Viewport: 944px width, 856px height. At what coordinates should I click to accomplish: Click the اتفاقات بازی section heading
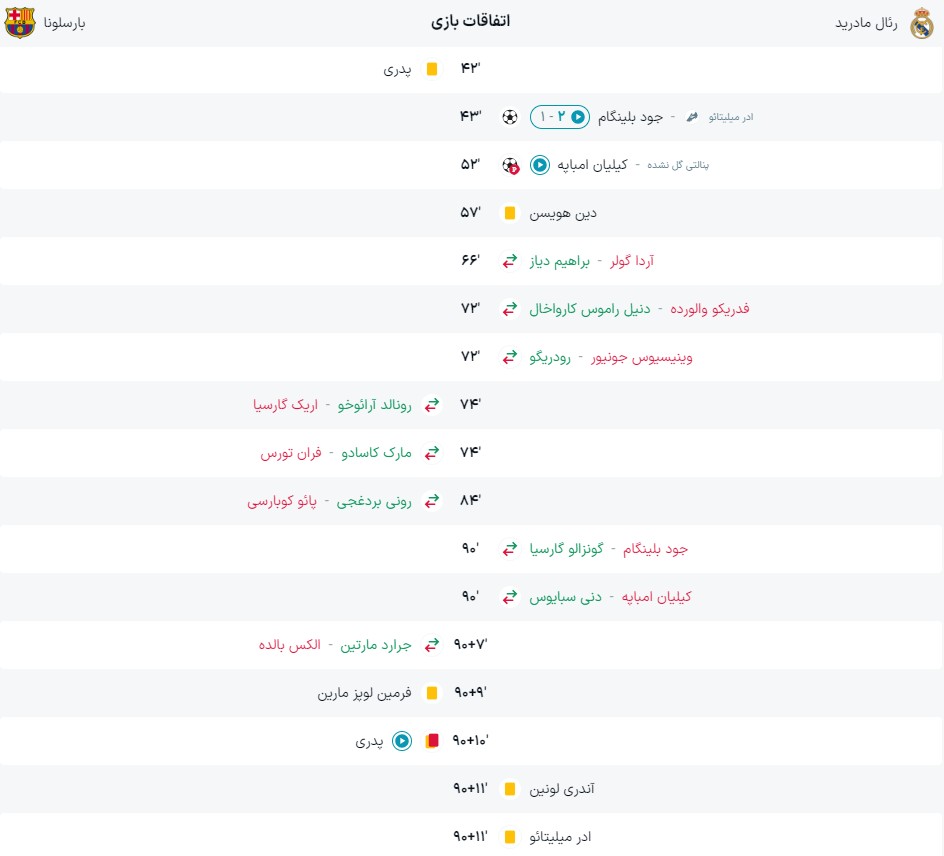(x=471, y=21)
